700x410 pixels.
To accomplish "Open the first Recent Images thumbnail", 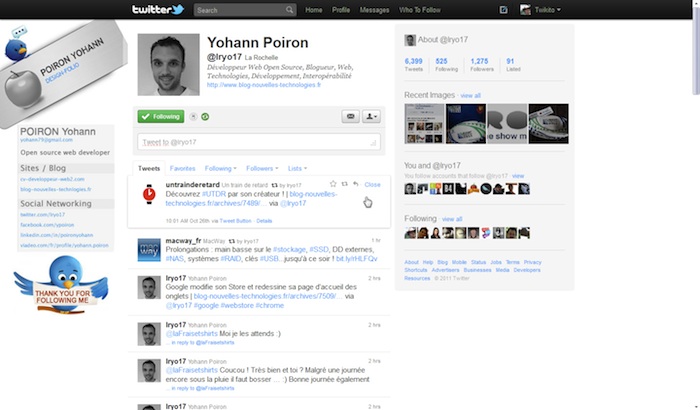I will pyautogui.click(x=424, y=124).
